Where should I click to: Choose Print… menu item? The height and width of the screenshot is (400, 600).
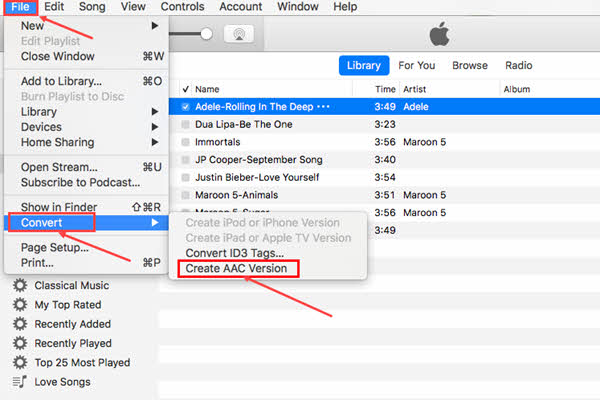tap(86, 263)
